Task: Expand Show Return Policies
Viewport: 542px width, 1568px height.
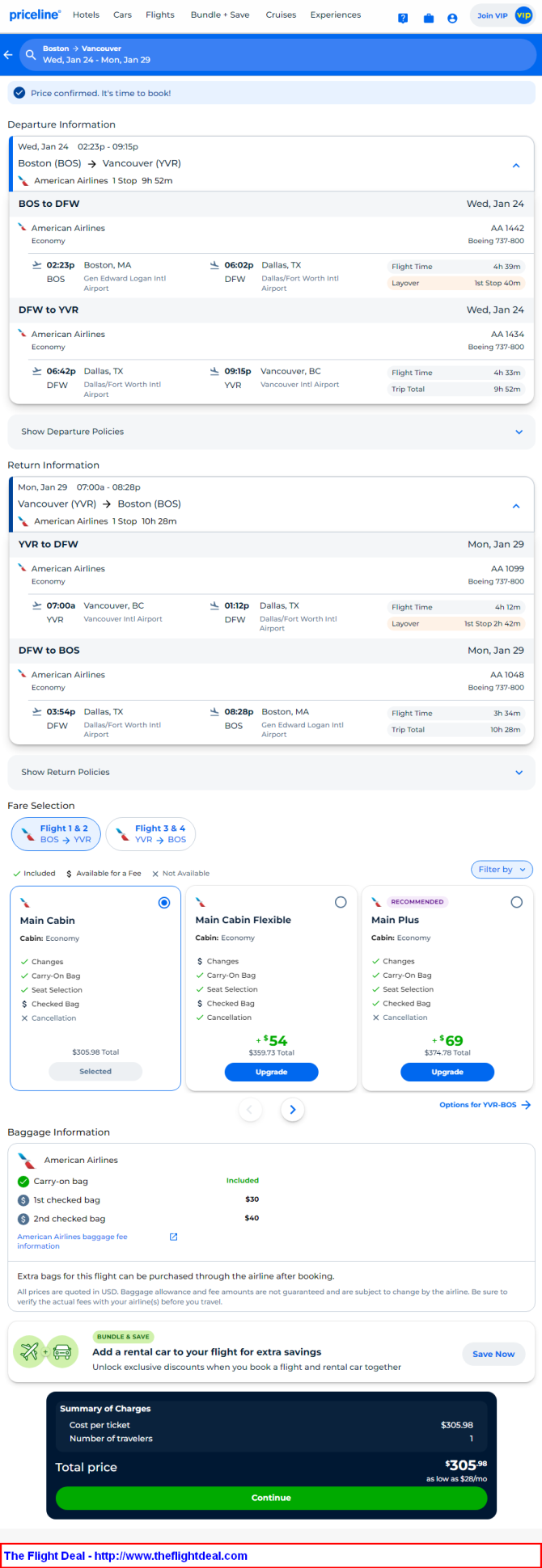Action: point(271,772)
